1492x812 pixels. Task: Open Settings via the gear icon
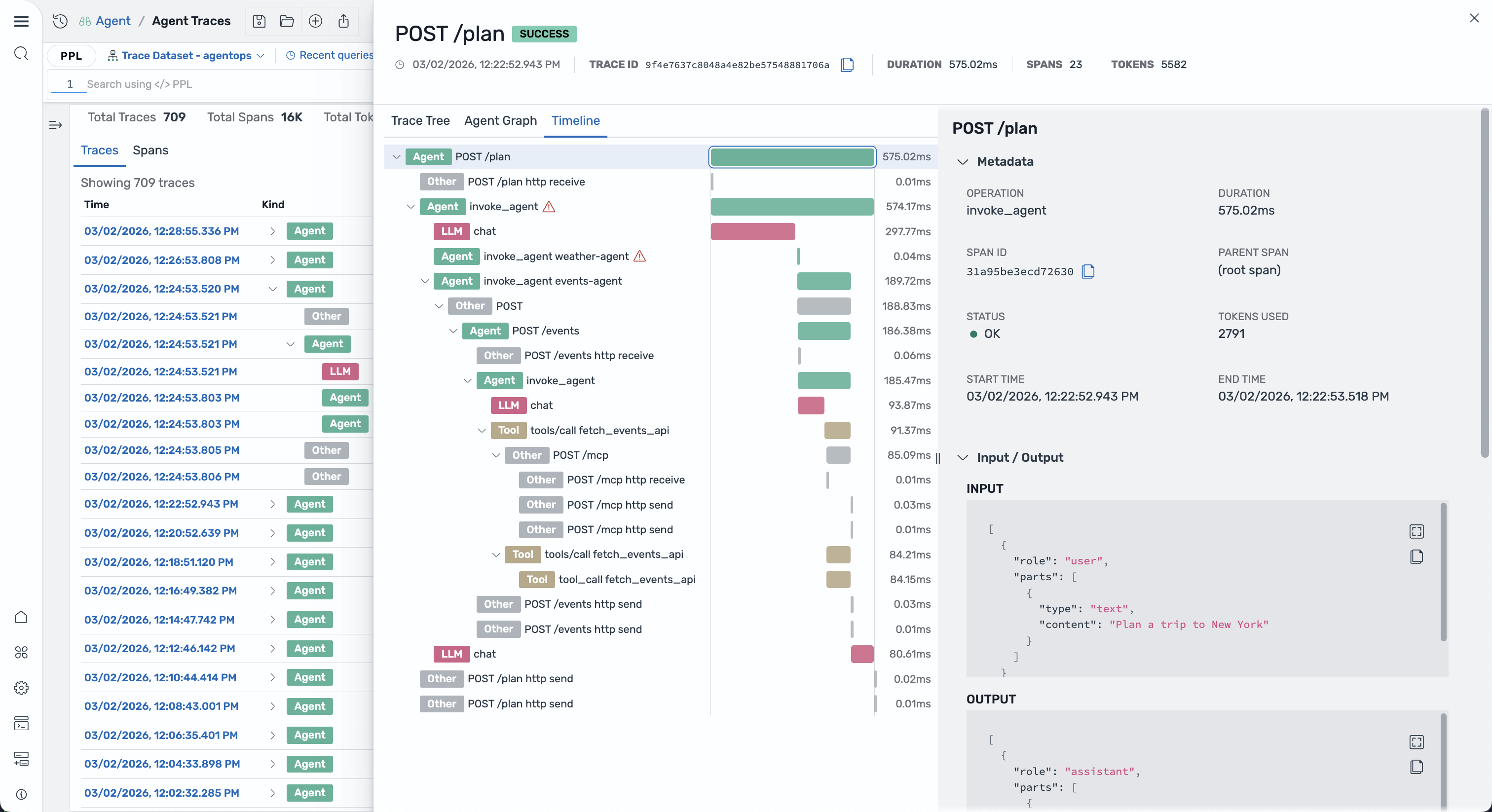tap(21, 688)
